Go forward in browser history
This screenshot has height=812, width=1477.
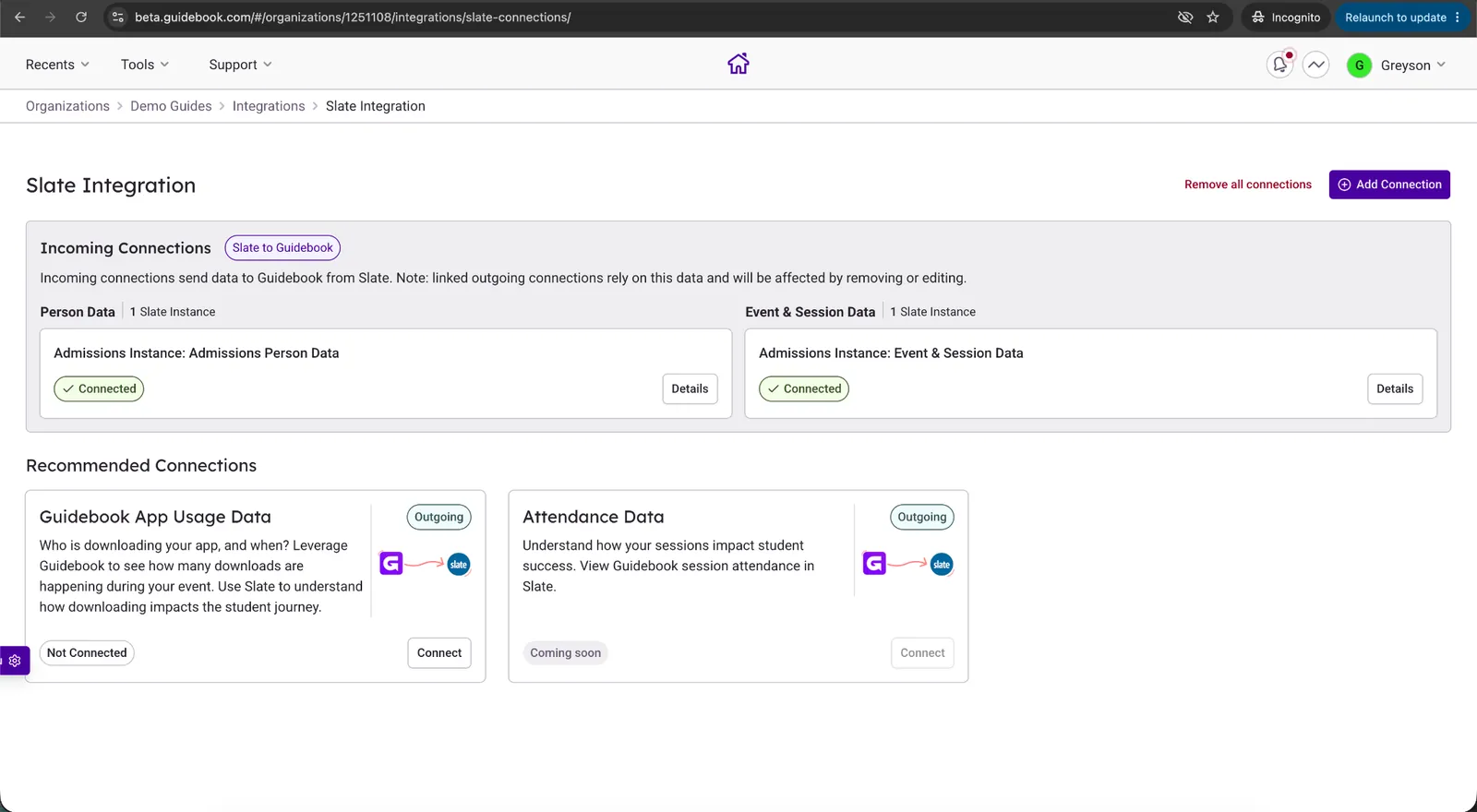(51, 18)
